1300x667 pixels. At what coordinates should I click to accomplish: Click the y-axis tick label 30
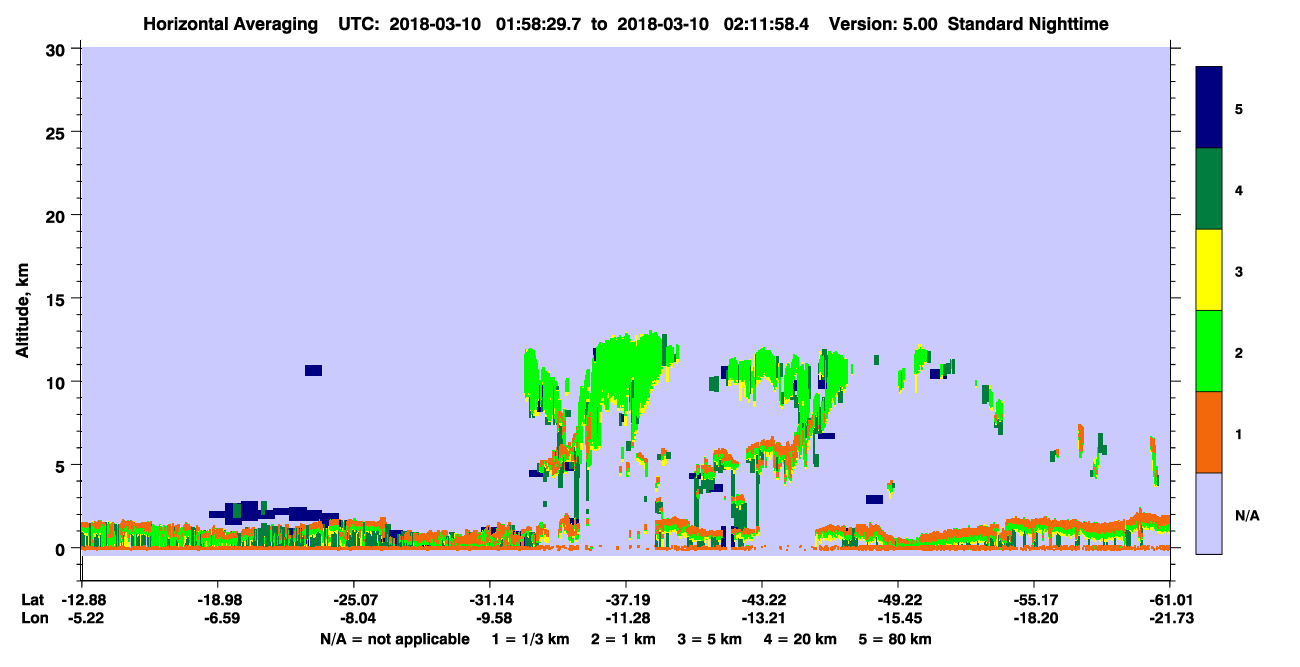click(58, 49)
